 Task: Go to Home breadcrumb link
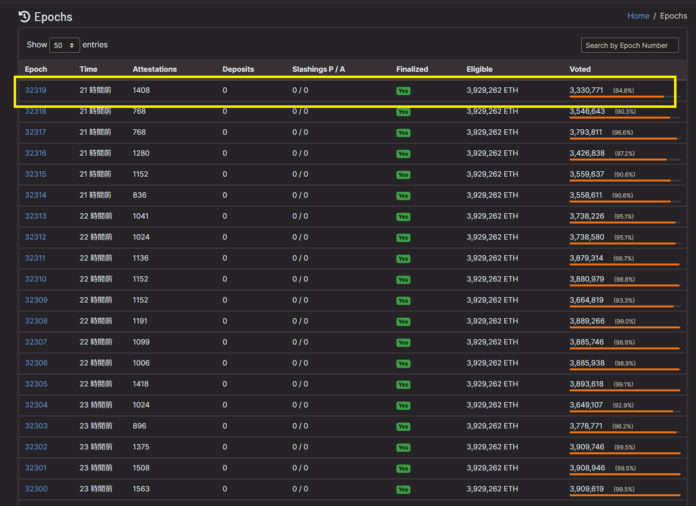click(x=638, y=16)
